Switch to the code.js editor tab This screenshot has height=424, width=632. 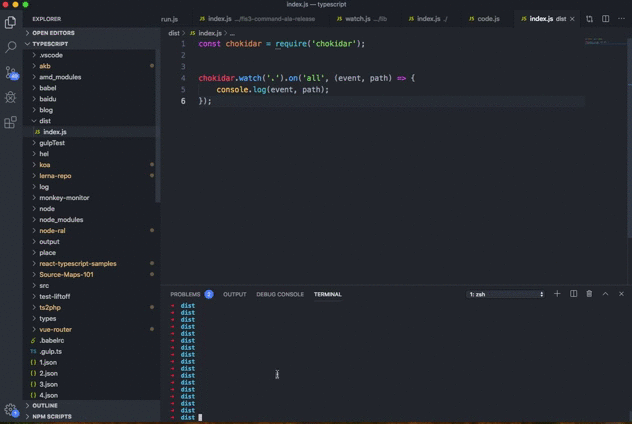(x=488, y=19)
